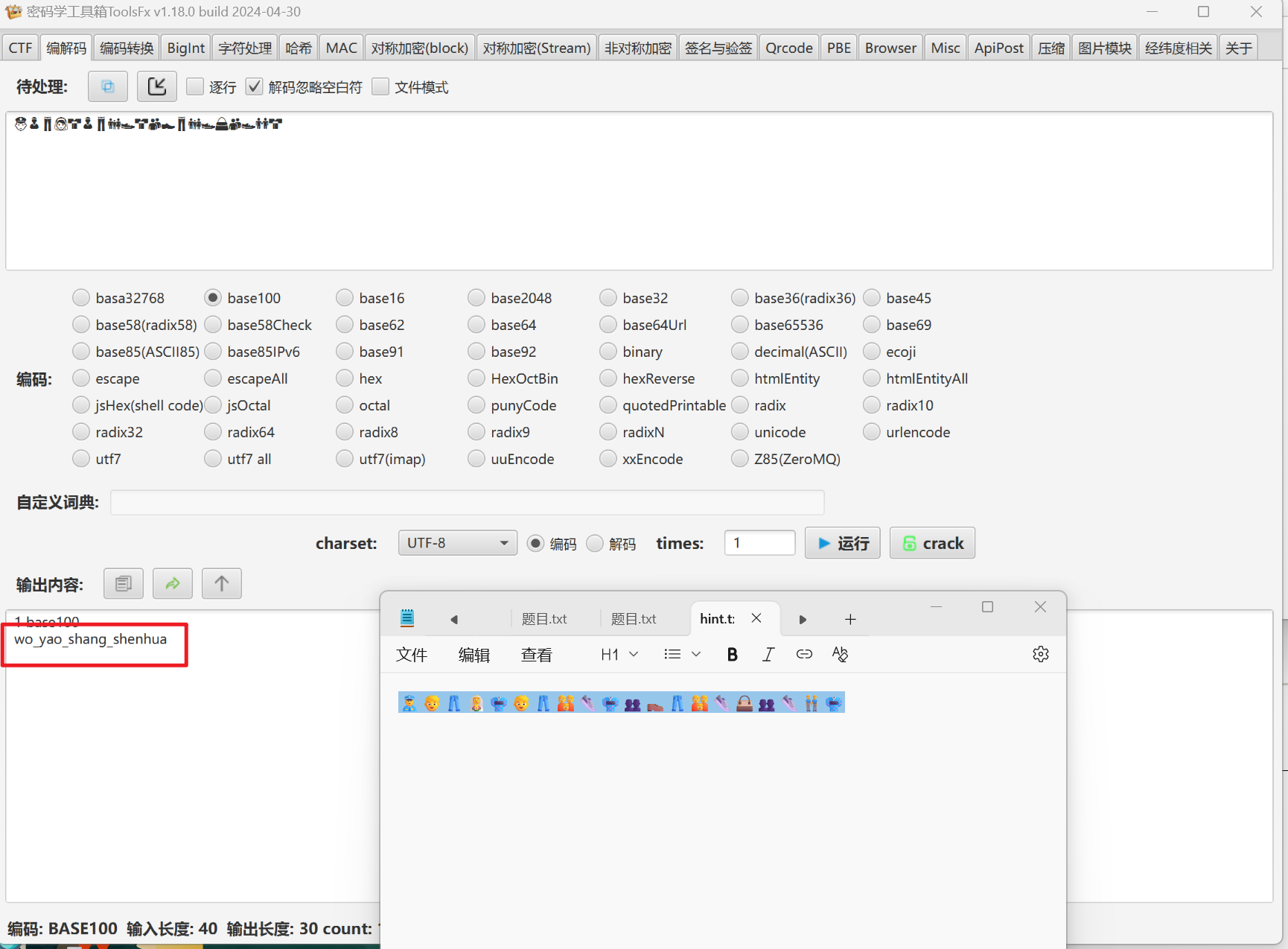
Task: Select the base64 encoding radio button
Action: click(x=476, y=325)
